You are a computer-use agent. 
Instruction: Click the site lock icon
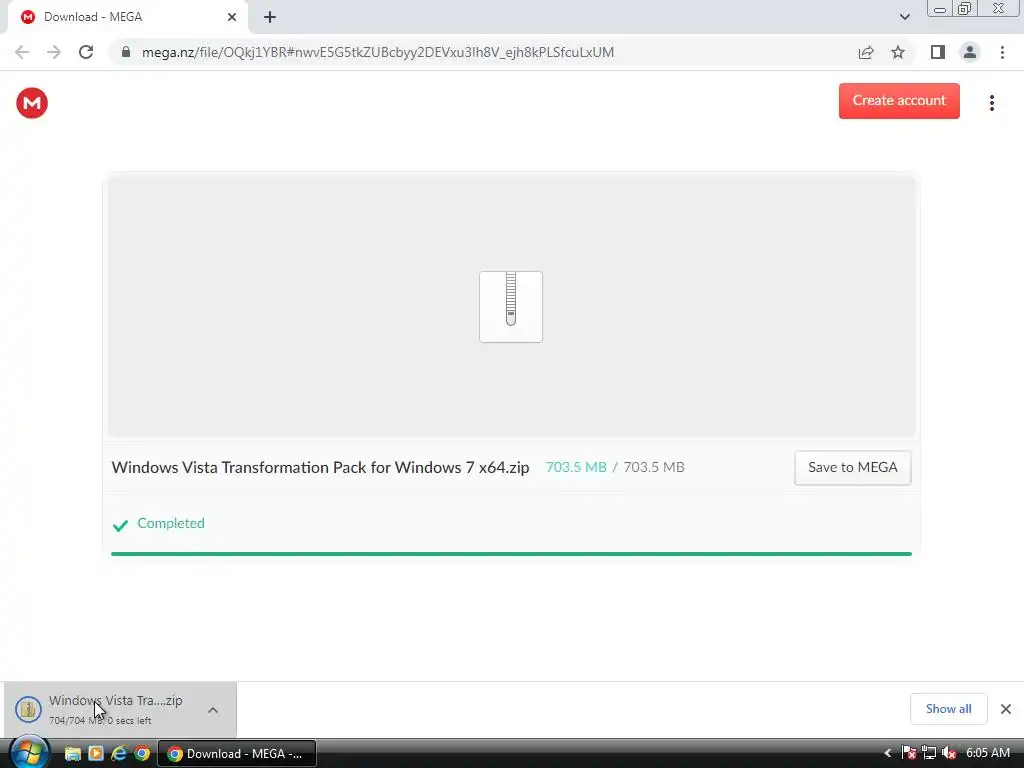[126, 52]
